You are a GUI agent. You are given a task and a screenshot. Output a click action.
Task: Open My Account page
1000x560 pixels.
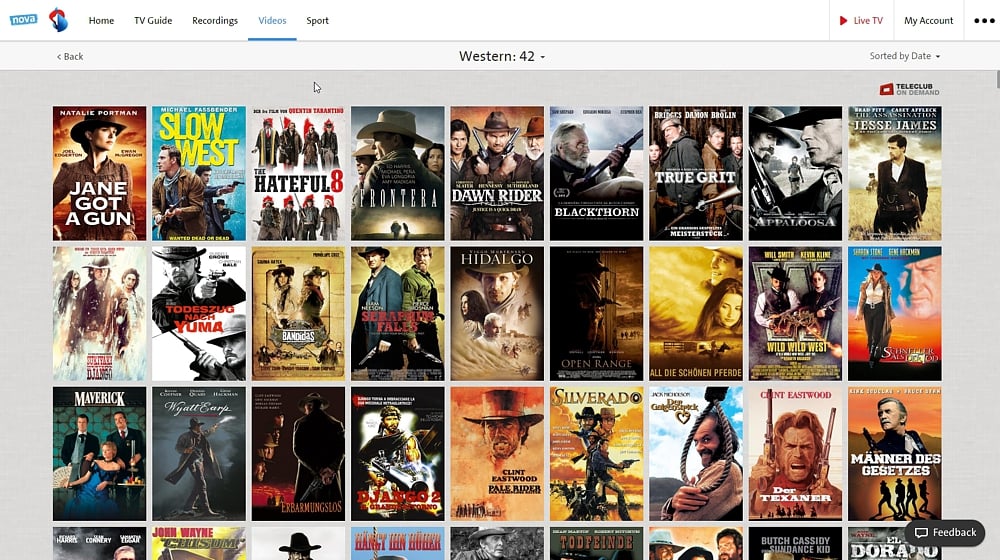(x=929, y=20)
